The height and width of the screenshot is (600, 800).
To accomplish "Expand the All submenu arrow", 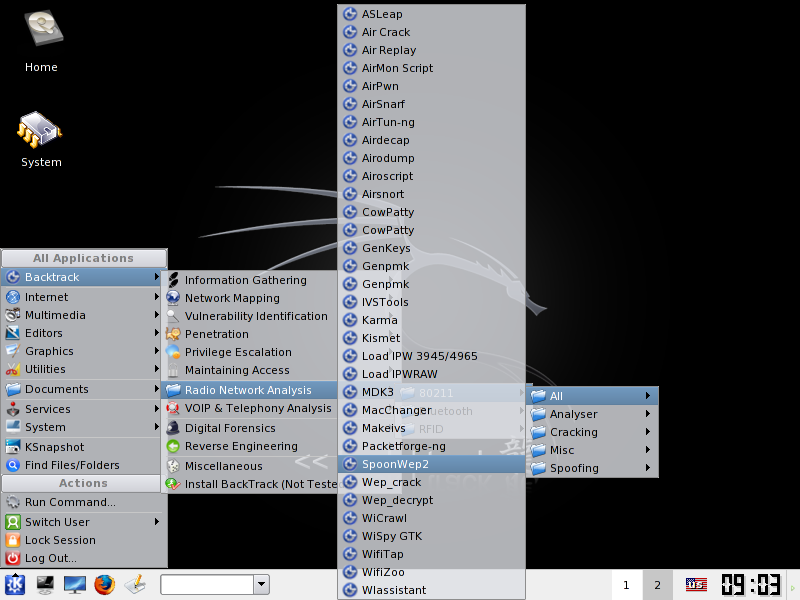I will 647,396.
